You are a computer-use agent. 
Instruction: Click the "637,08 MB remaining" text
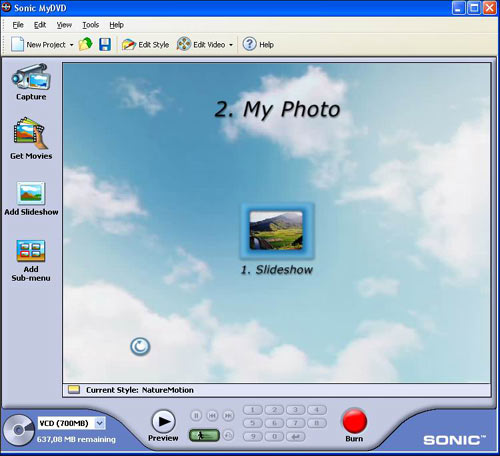(76, 439)
